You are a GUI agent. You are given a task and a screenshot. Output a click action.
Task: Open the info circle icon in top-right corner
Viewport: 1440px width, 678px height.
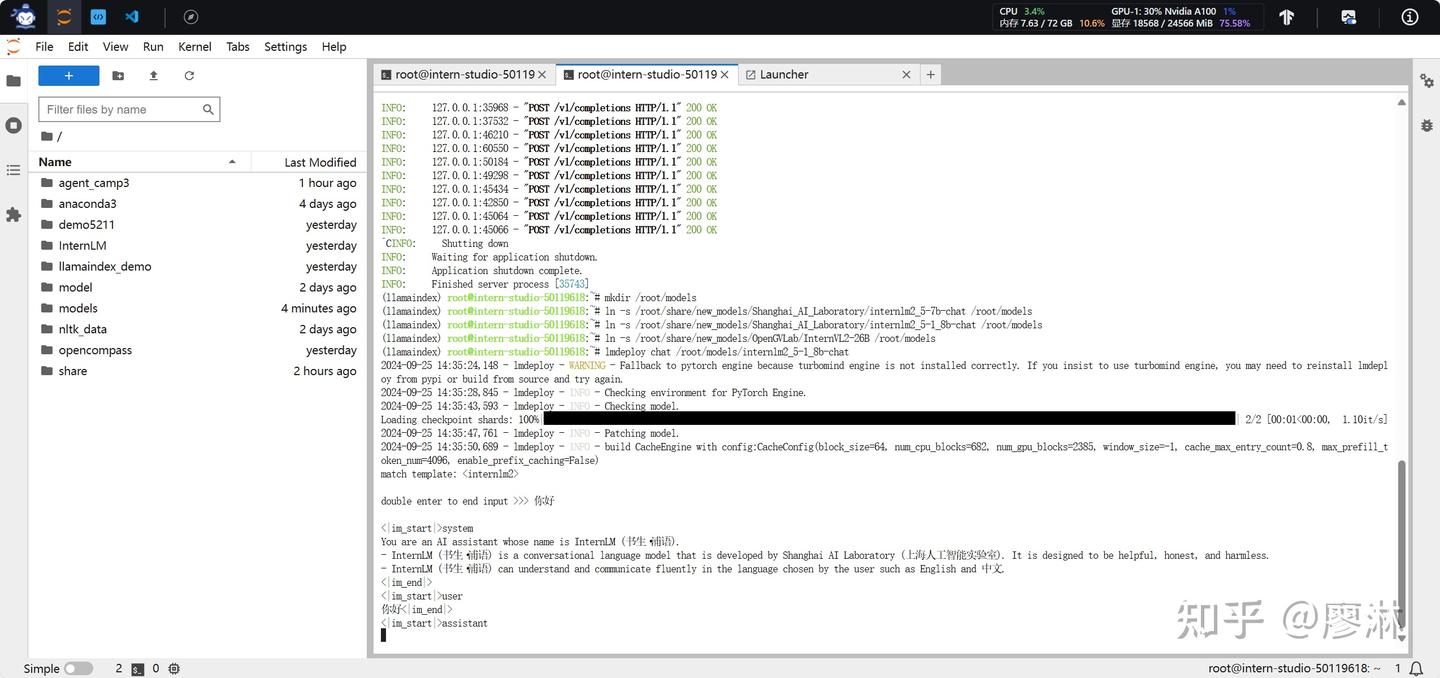pos(1410,17)
